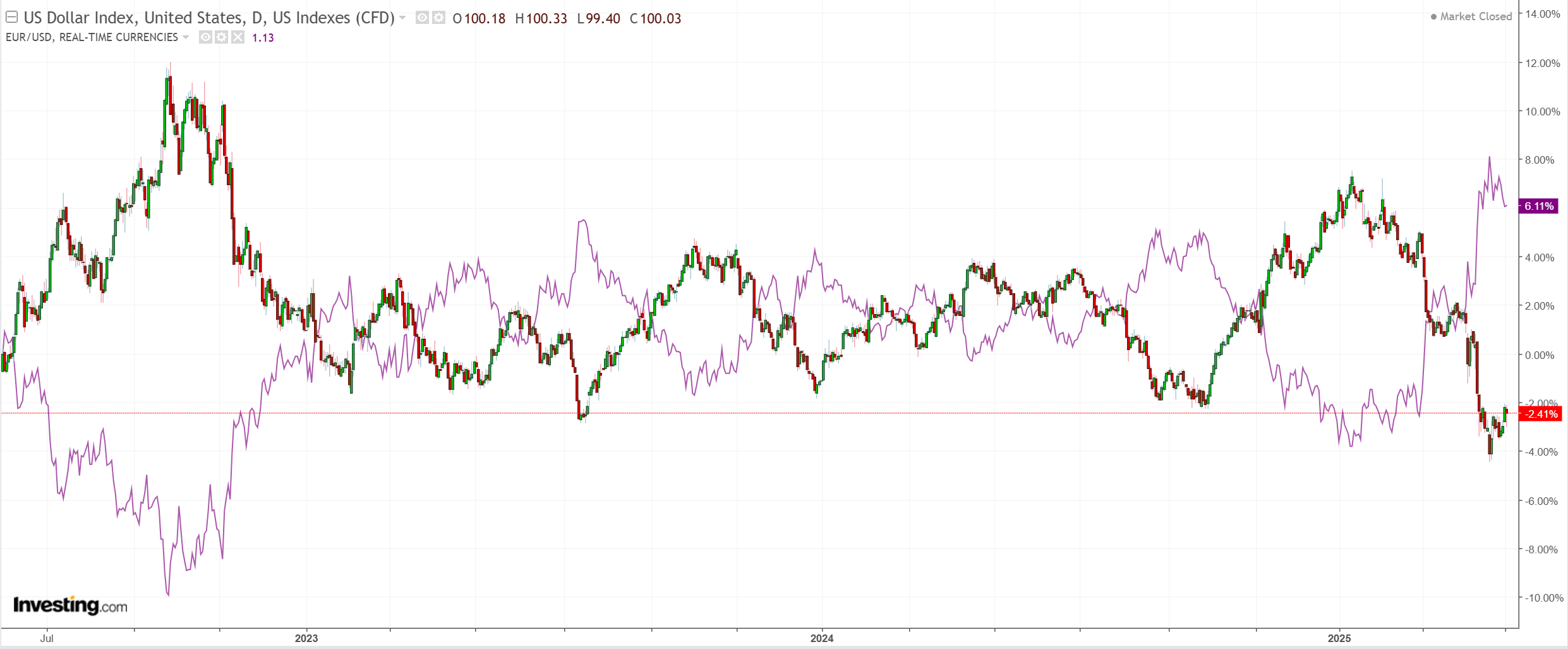Click the 2.00% scale label
The width and height of the screenshot is (1568, 649).
pos(1540,306)
